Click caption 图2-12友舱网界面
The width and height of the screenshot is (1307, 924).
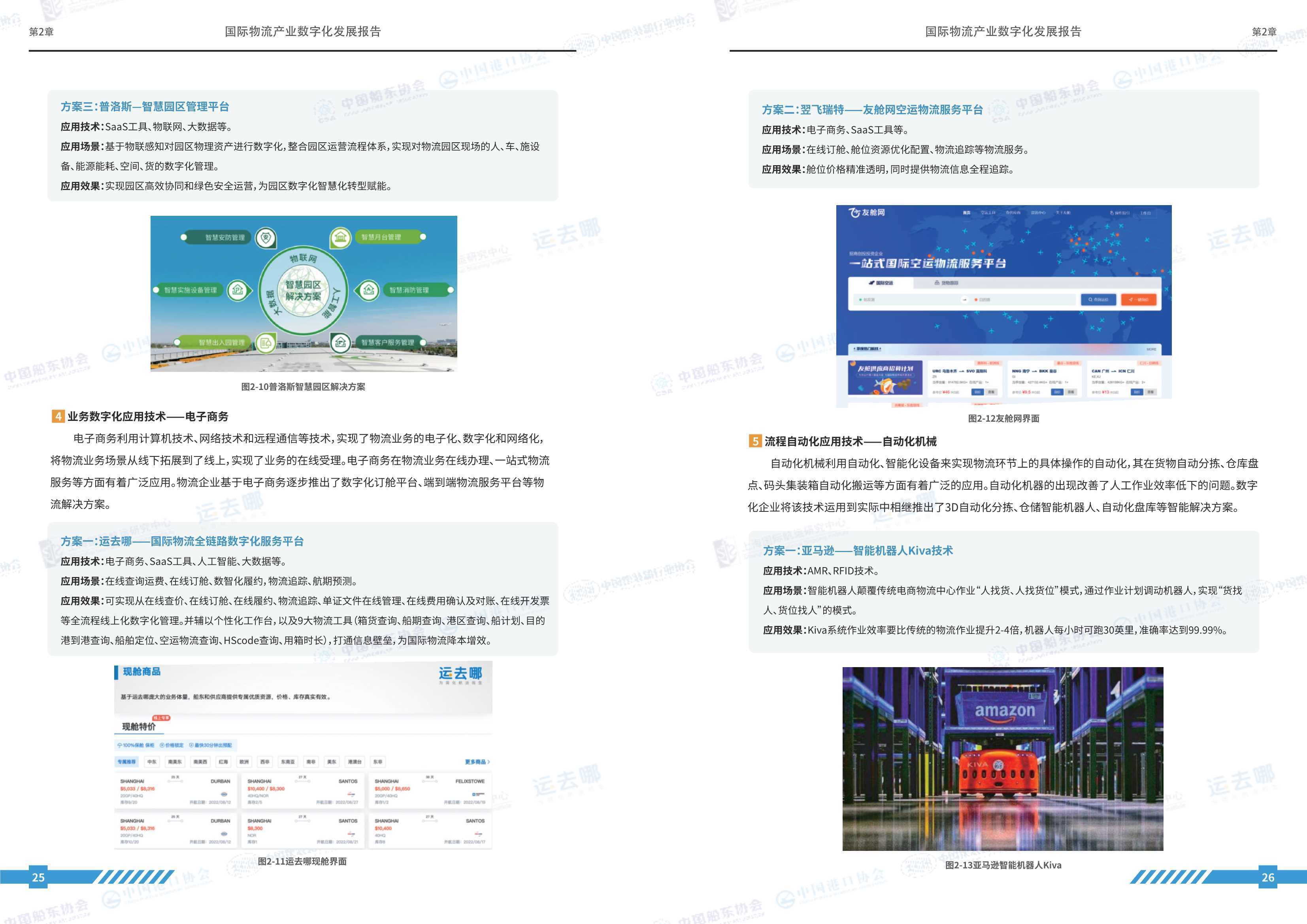coord(1003,419)
